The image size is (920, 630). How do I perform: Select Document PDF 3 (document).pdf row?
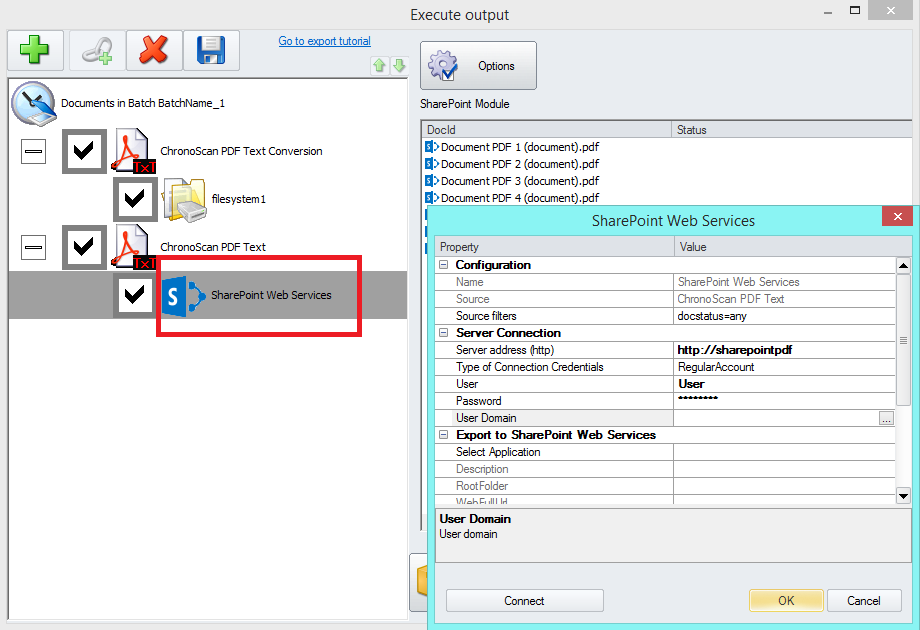(520, 181)
